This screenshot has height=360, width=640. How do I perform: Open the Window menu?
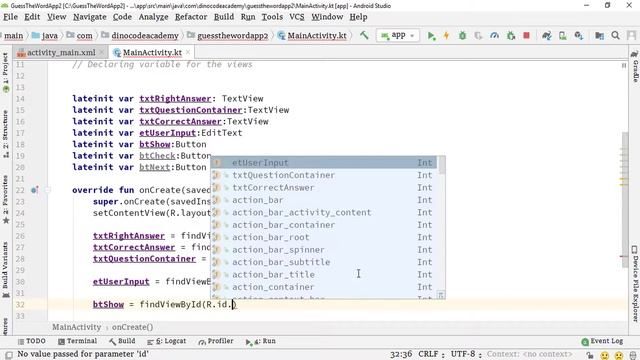tap(327, 17)
